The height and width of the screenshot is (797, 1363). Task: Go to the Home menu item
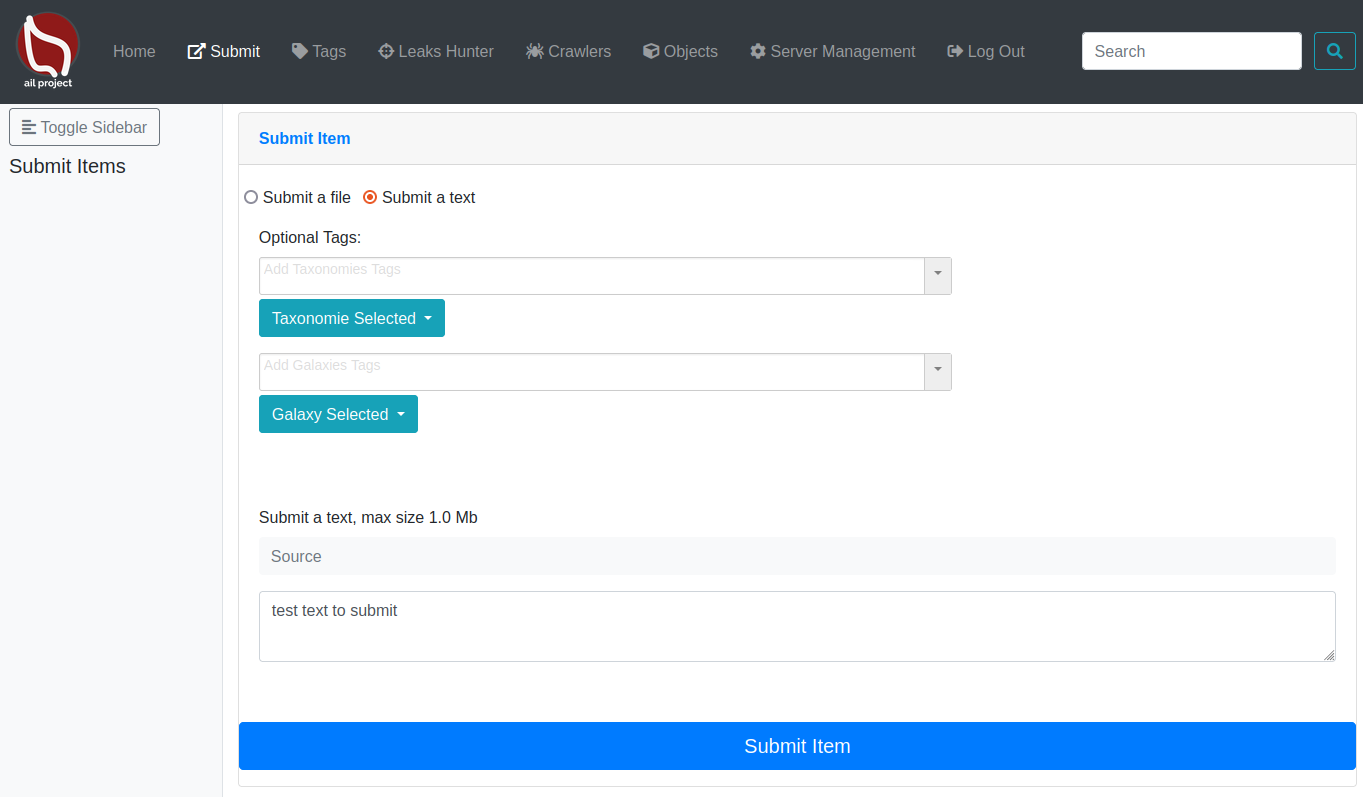click(x=134, y=51)
